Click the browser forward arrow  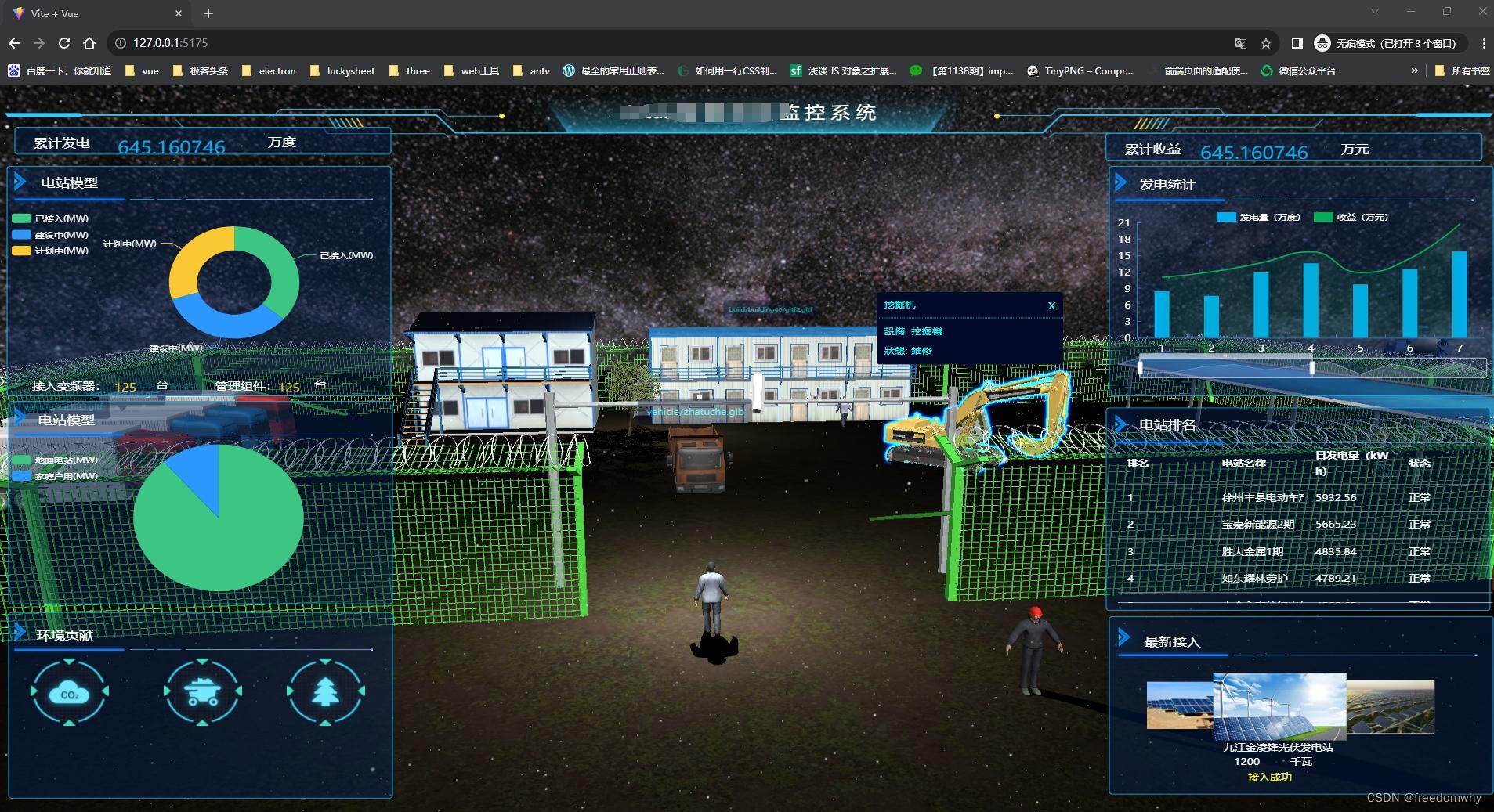(x=39, y=43)
